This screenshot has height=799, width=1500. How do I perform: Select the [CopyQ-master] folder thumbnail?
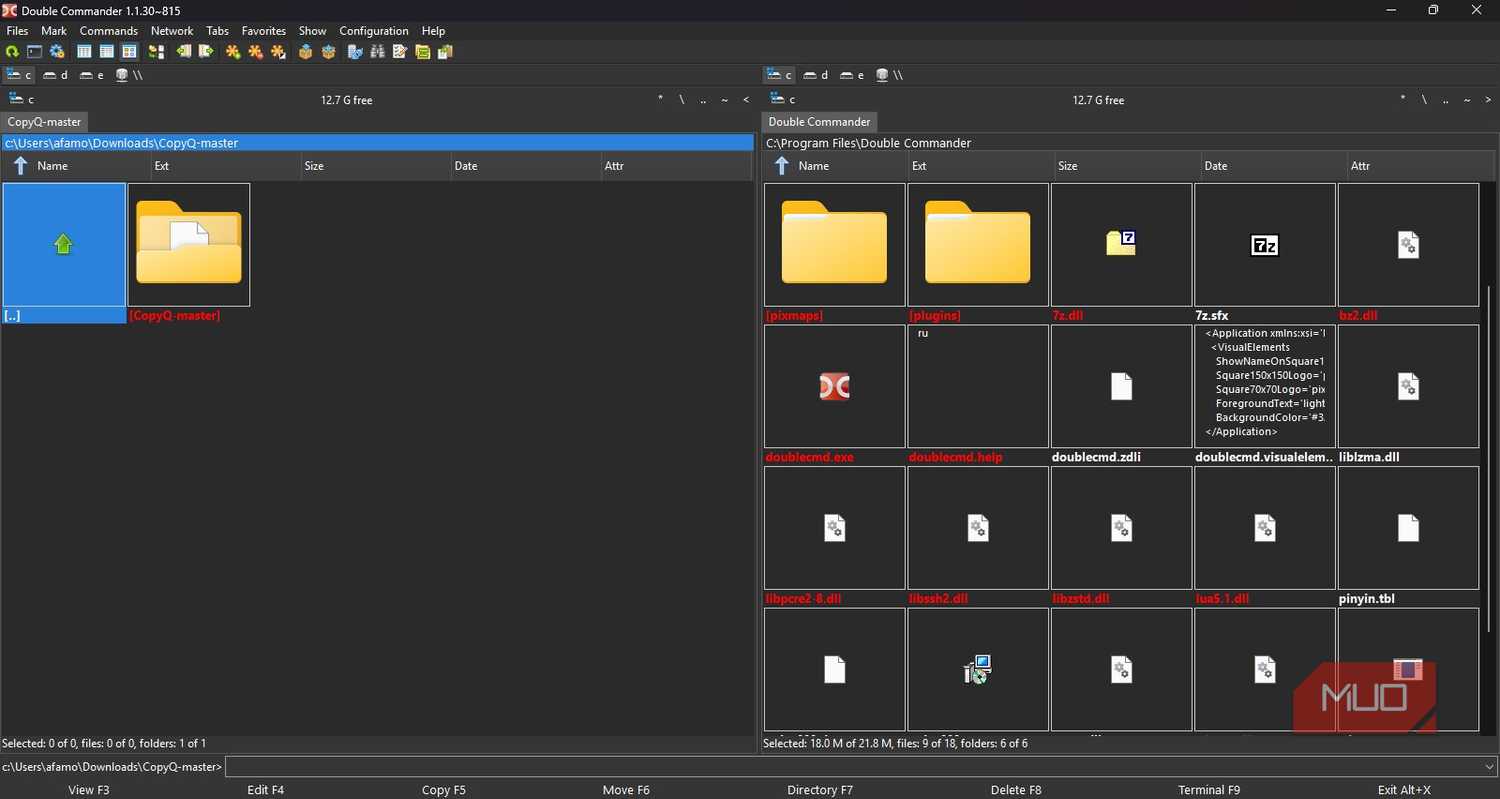point(189,252)
